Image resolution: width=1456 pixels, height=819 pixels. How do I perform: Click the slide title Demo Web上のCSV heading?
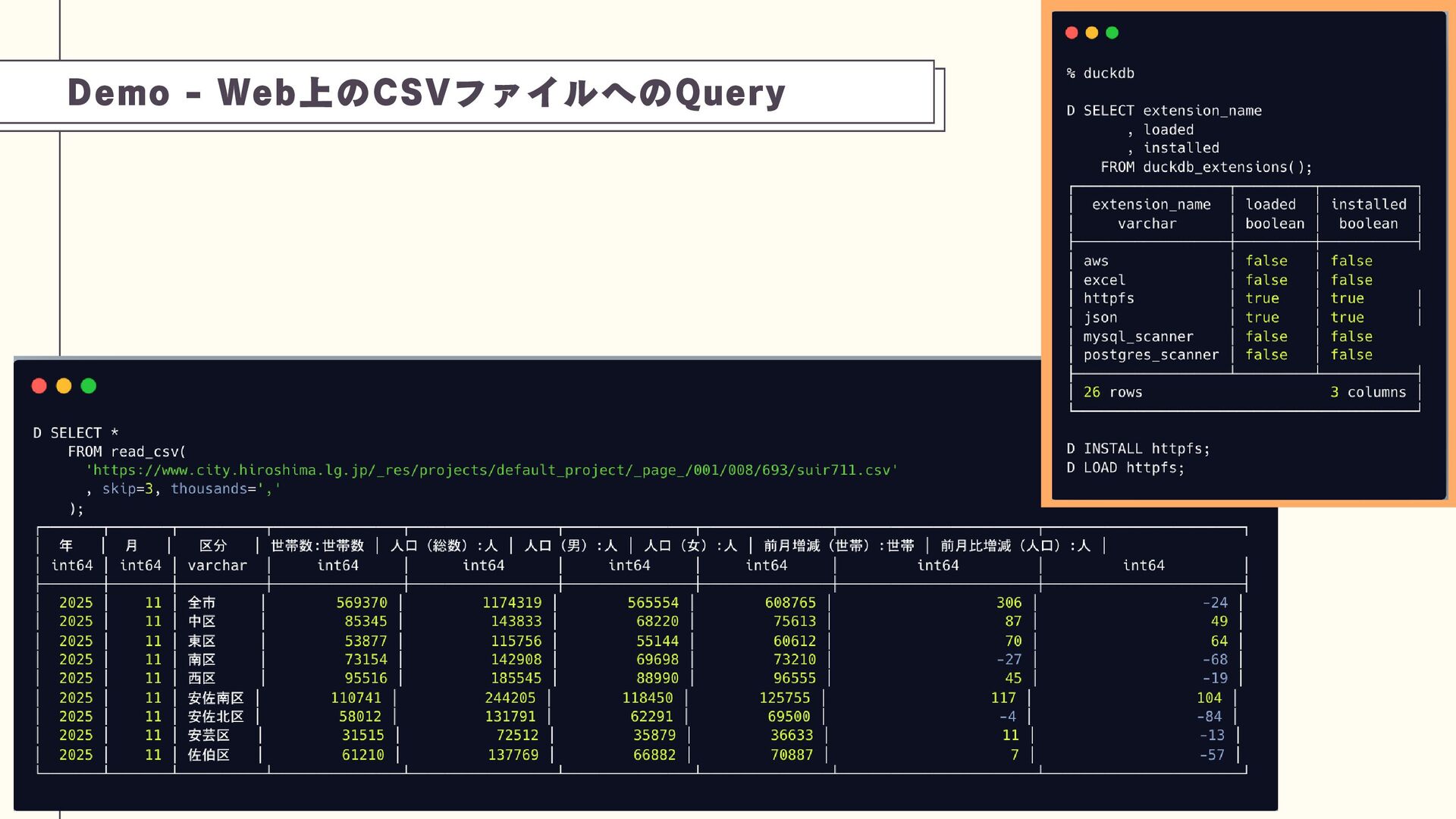(426, 93)
